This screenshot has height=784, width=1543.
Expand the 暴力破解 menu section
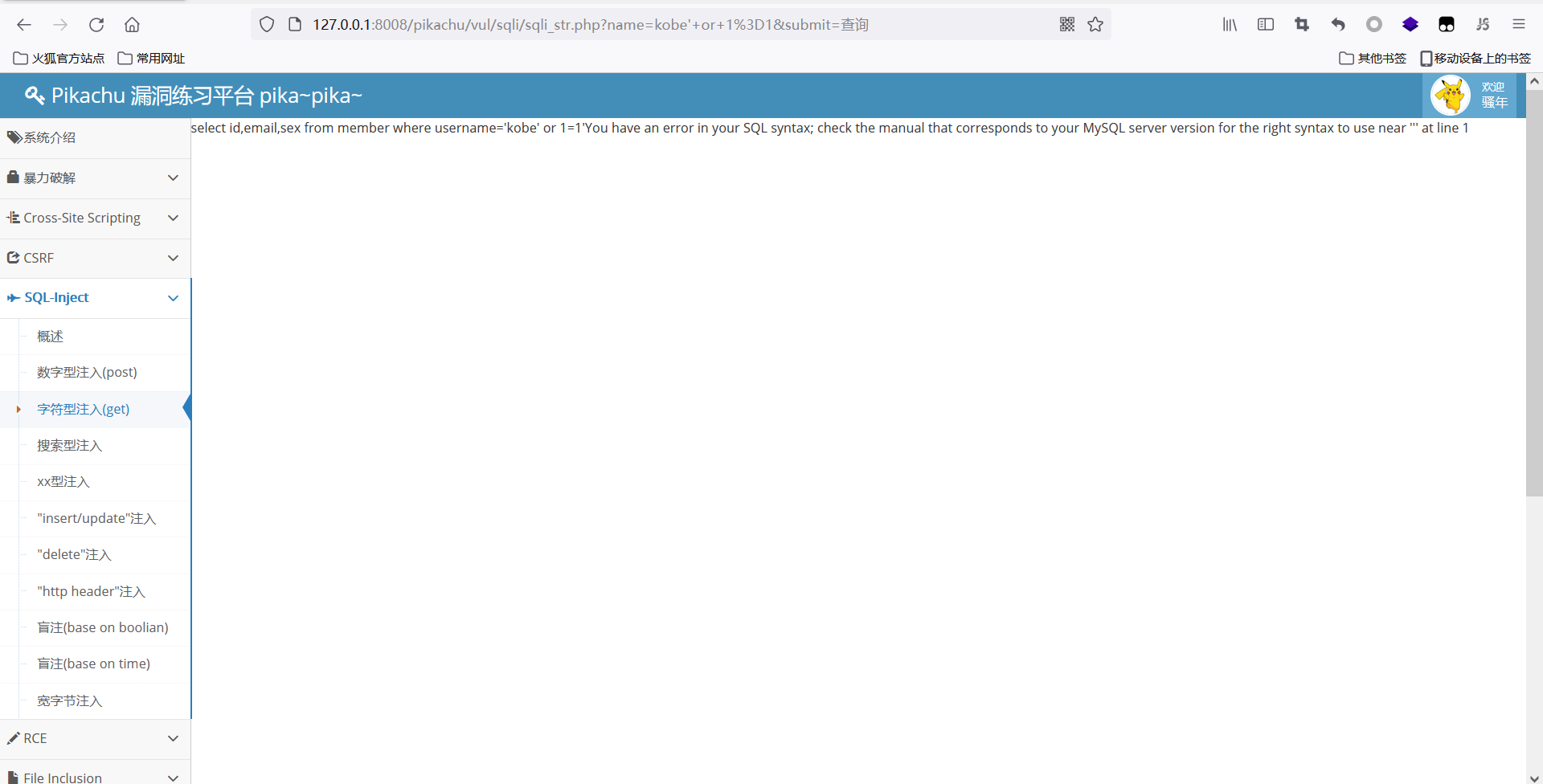click(95, 178)
